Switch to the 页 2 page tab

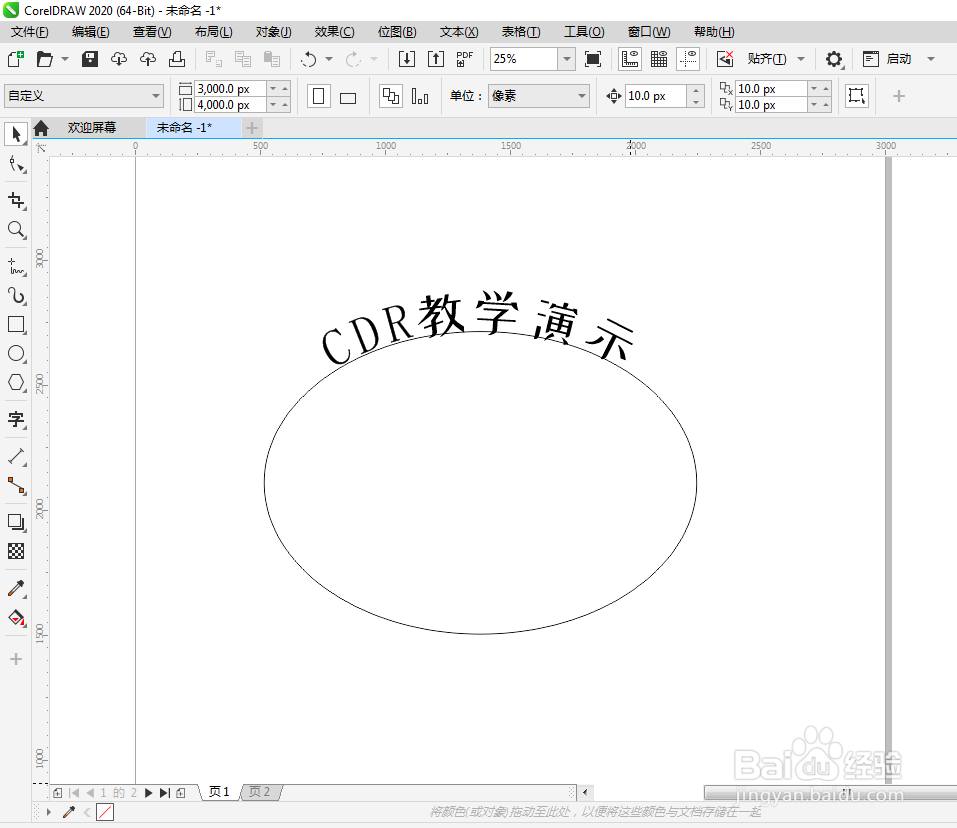(x=259, y=792)
